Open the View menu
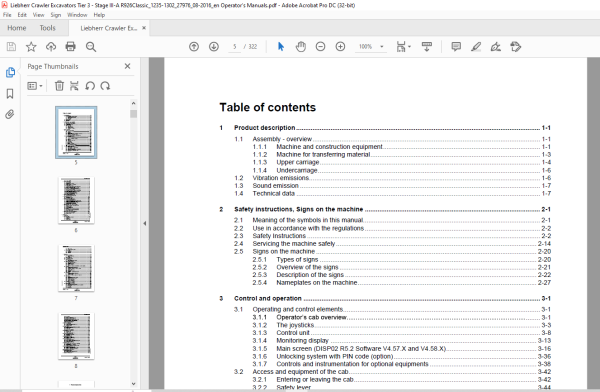Screen dimensions: 600x392 (39, 15)
